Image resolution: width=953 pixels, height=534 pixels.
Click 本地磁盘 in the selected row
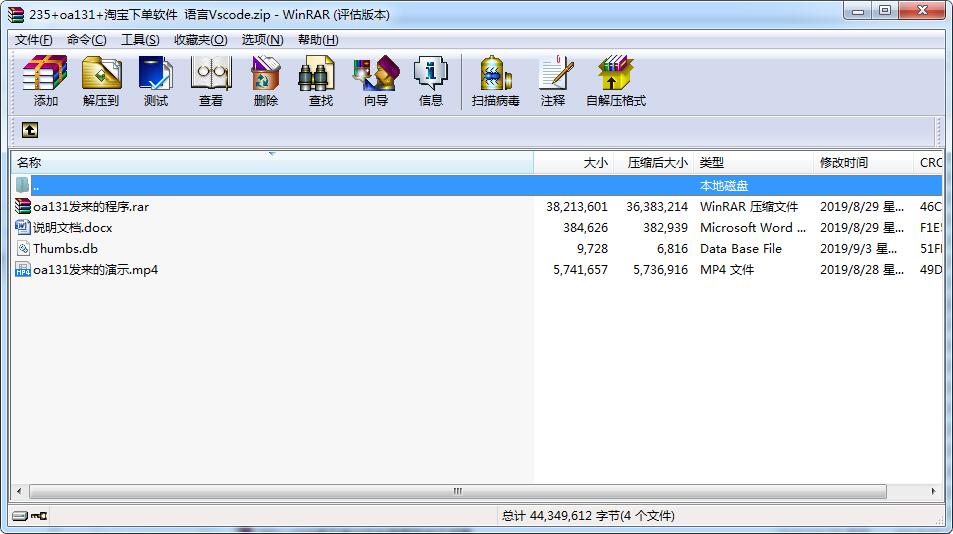(x=724, y=185)
